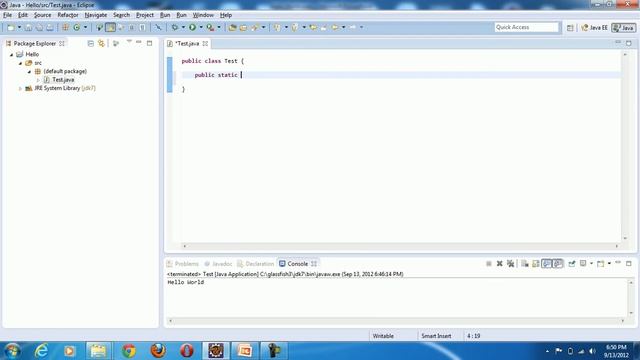The height and width of the screenshot is (360, 640).
Task: Click the Open Type folder icon
Action: point(233,27)
